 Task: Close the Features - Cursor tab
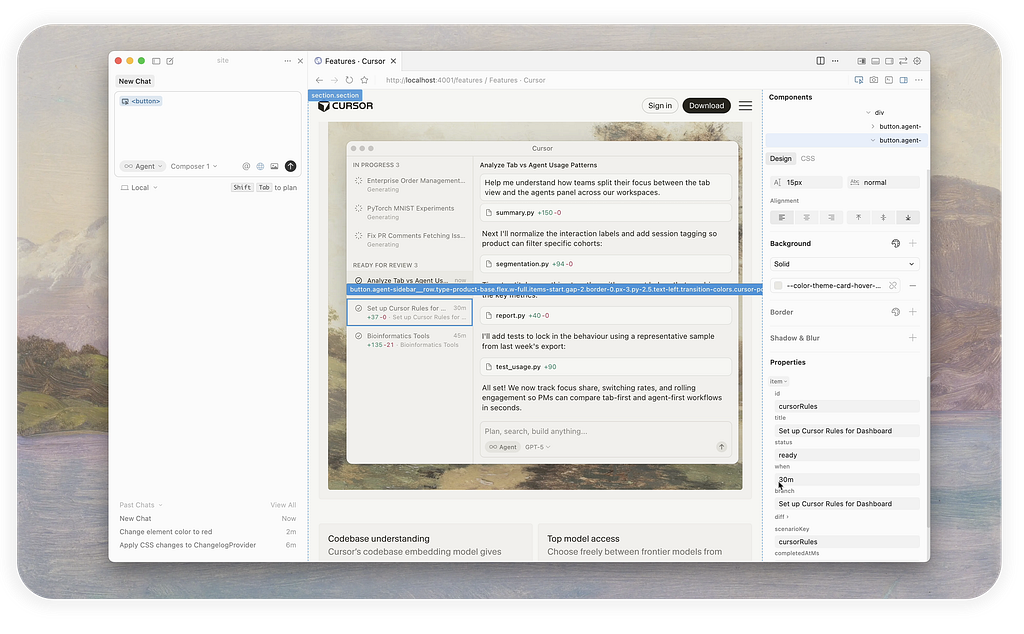coord(393,61)
